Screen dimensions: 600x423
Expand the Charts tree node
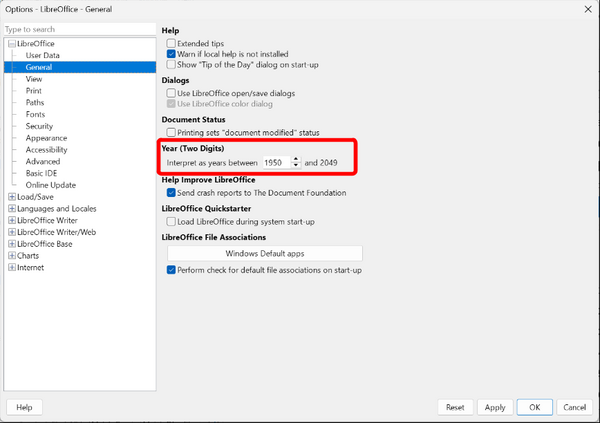click(x=12, y=256)
